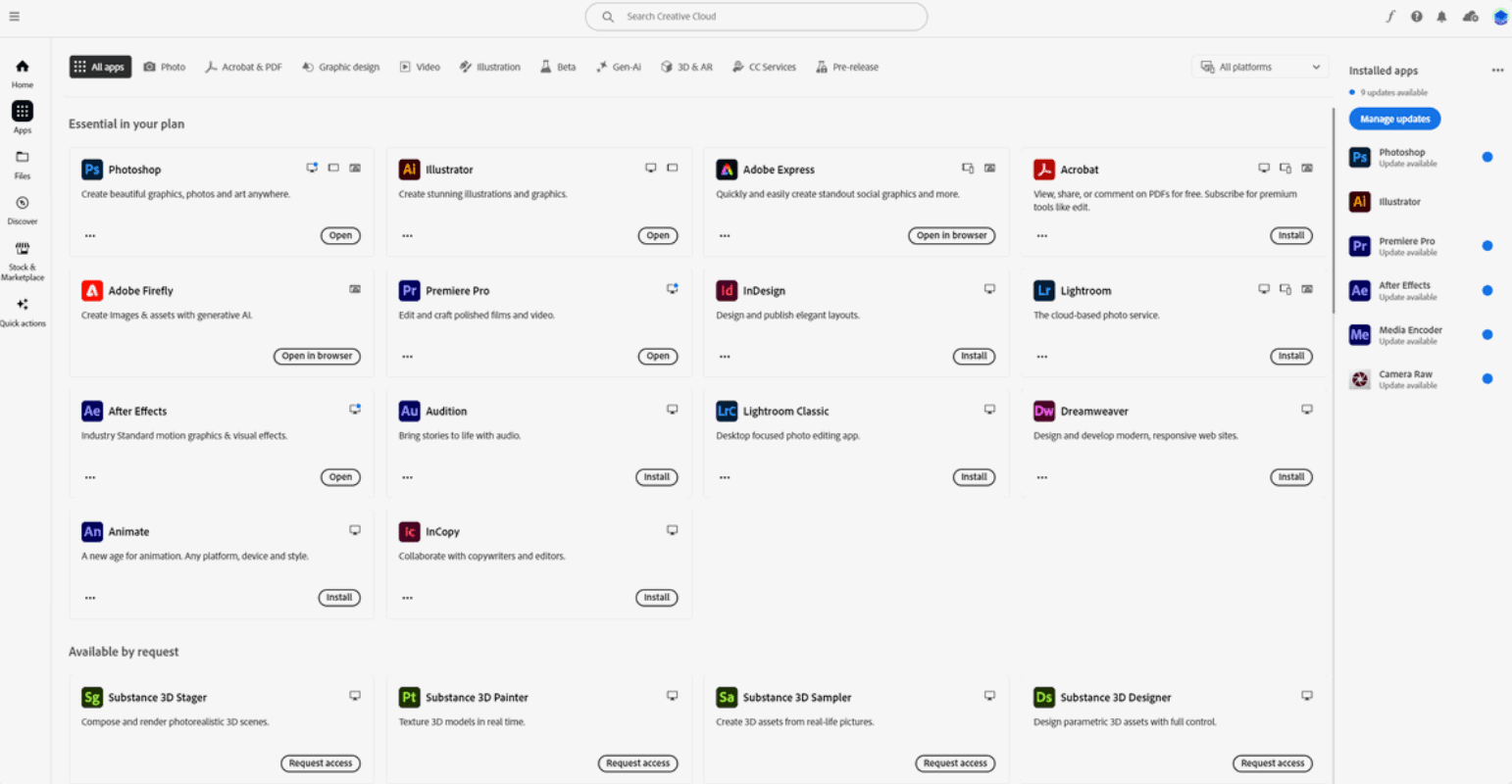Open the hamburger menu icon
1512x784 pixels.
pos(14,17)
